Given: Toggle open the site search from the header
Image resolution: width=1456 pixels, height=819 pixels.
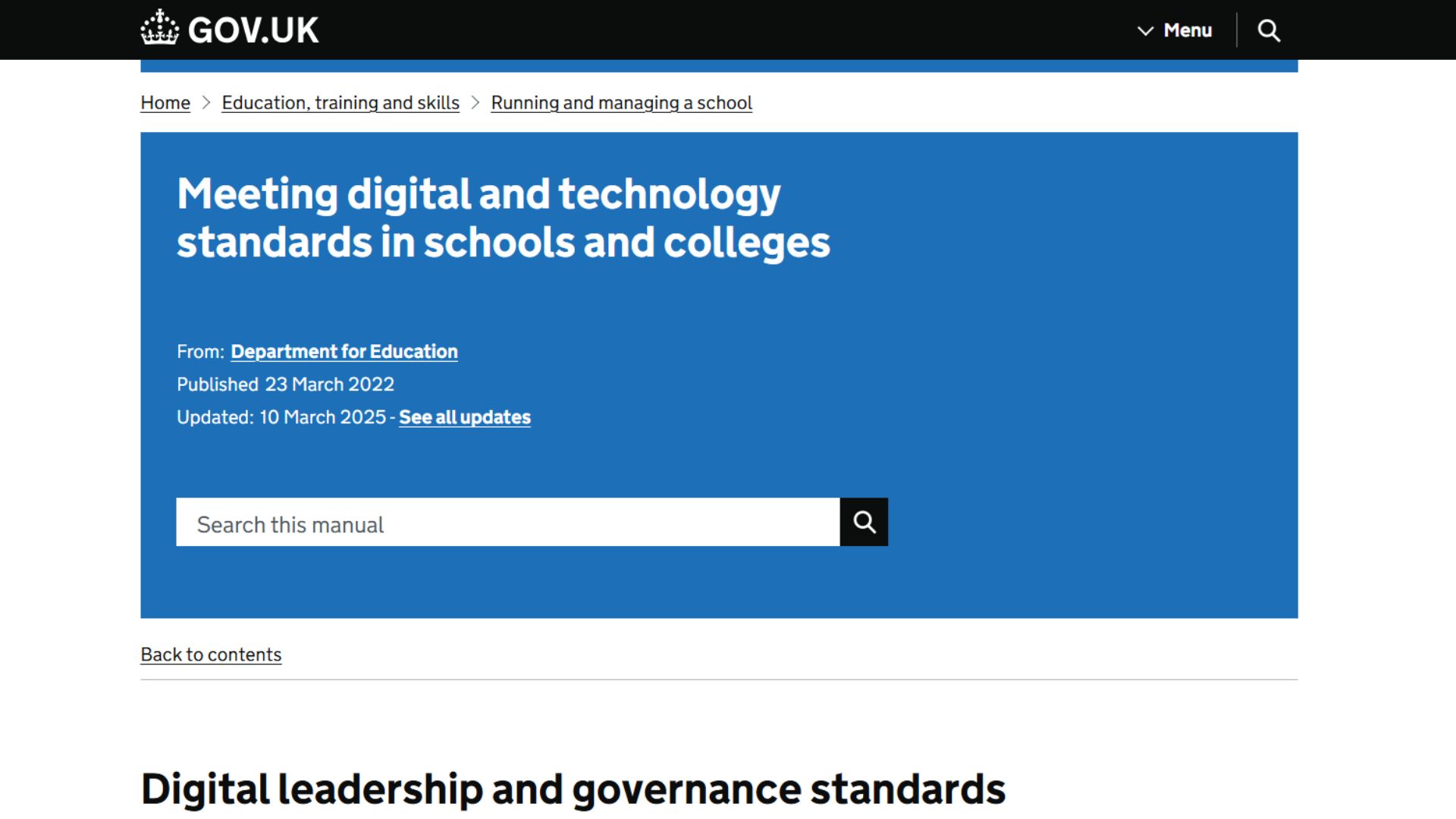Looking at the screenshot, I should (1269, 30).
